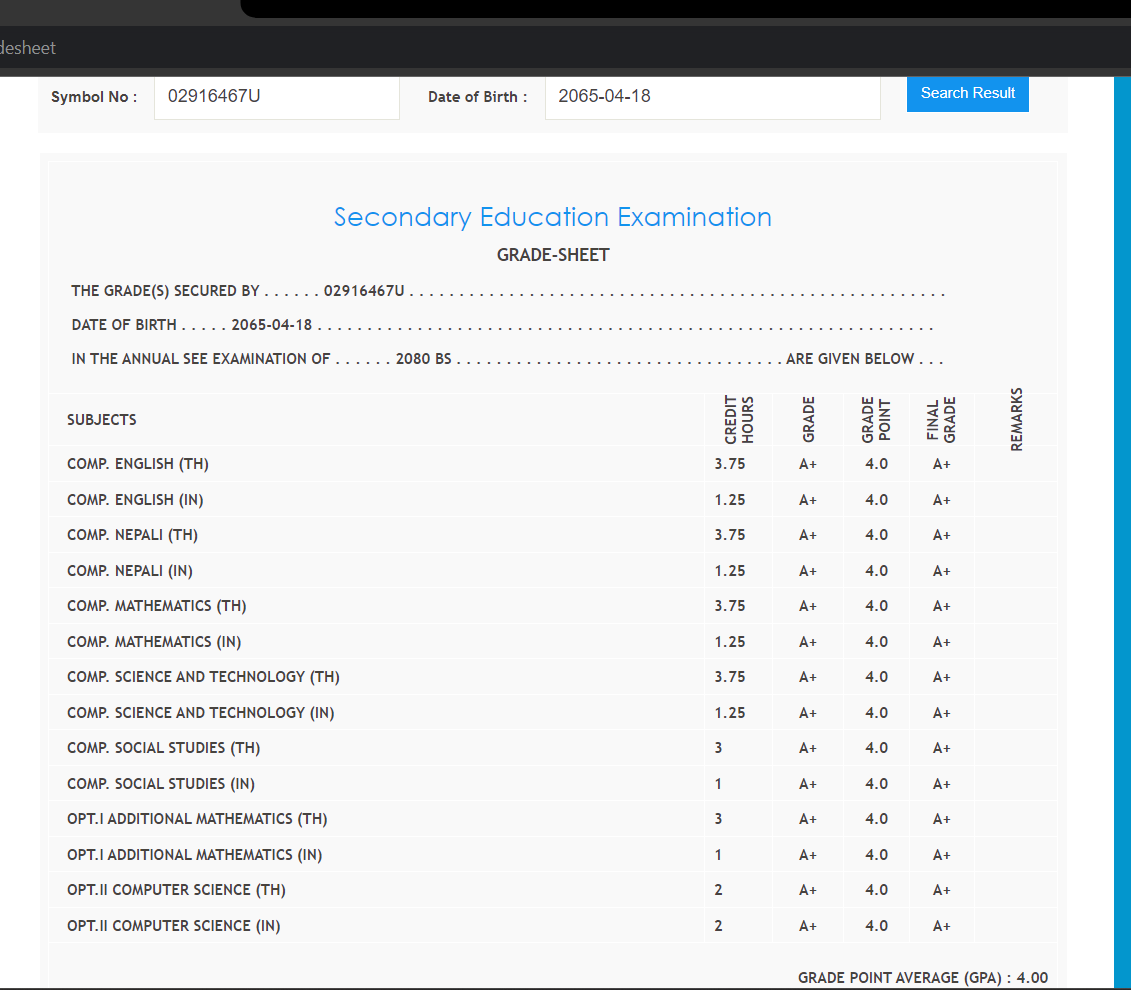Viewport: 1131px width, 990px height.
Task: Click the FINAL GRADE column header
Action: tap(941, 420)
